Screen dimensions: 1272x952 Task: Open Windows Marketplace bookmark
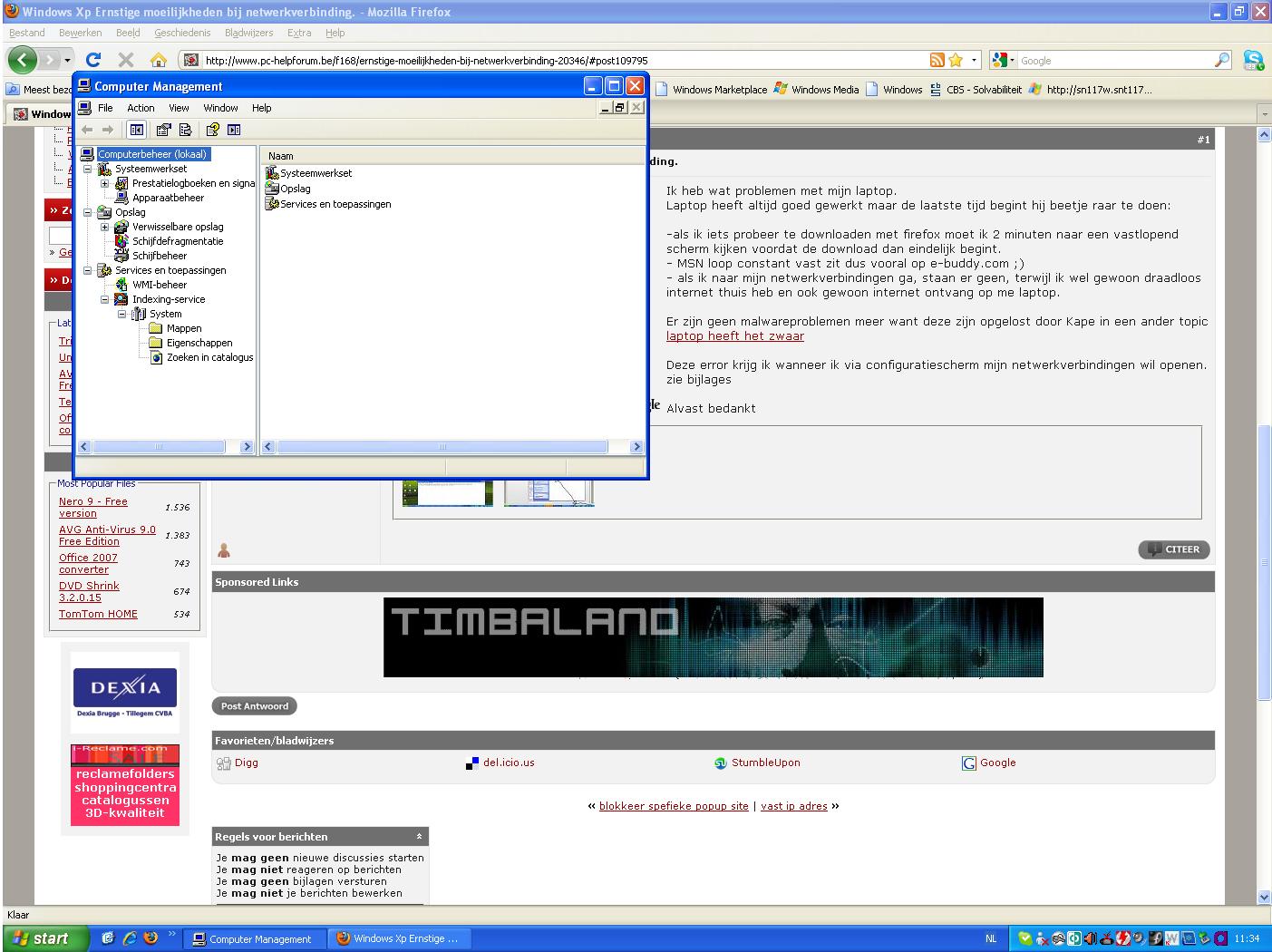(712, 90)
